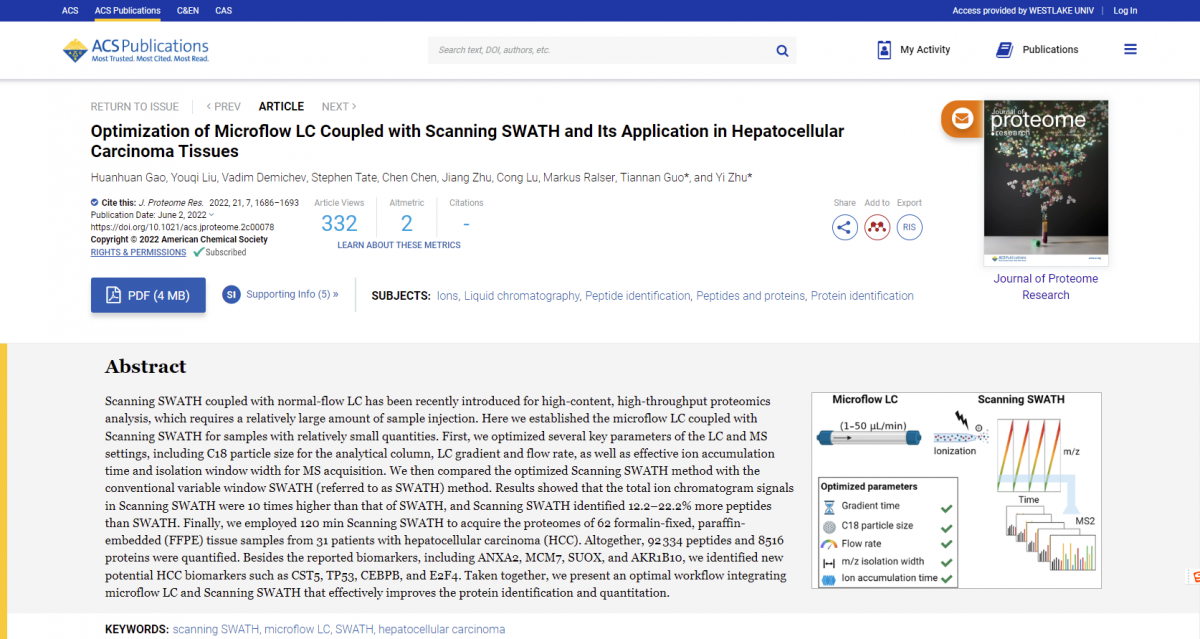Expand the publication date dropdown arrow
Viewport: 1200px width, 639px height.
click(211, 215)
